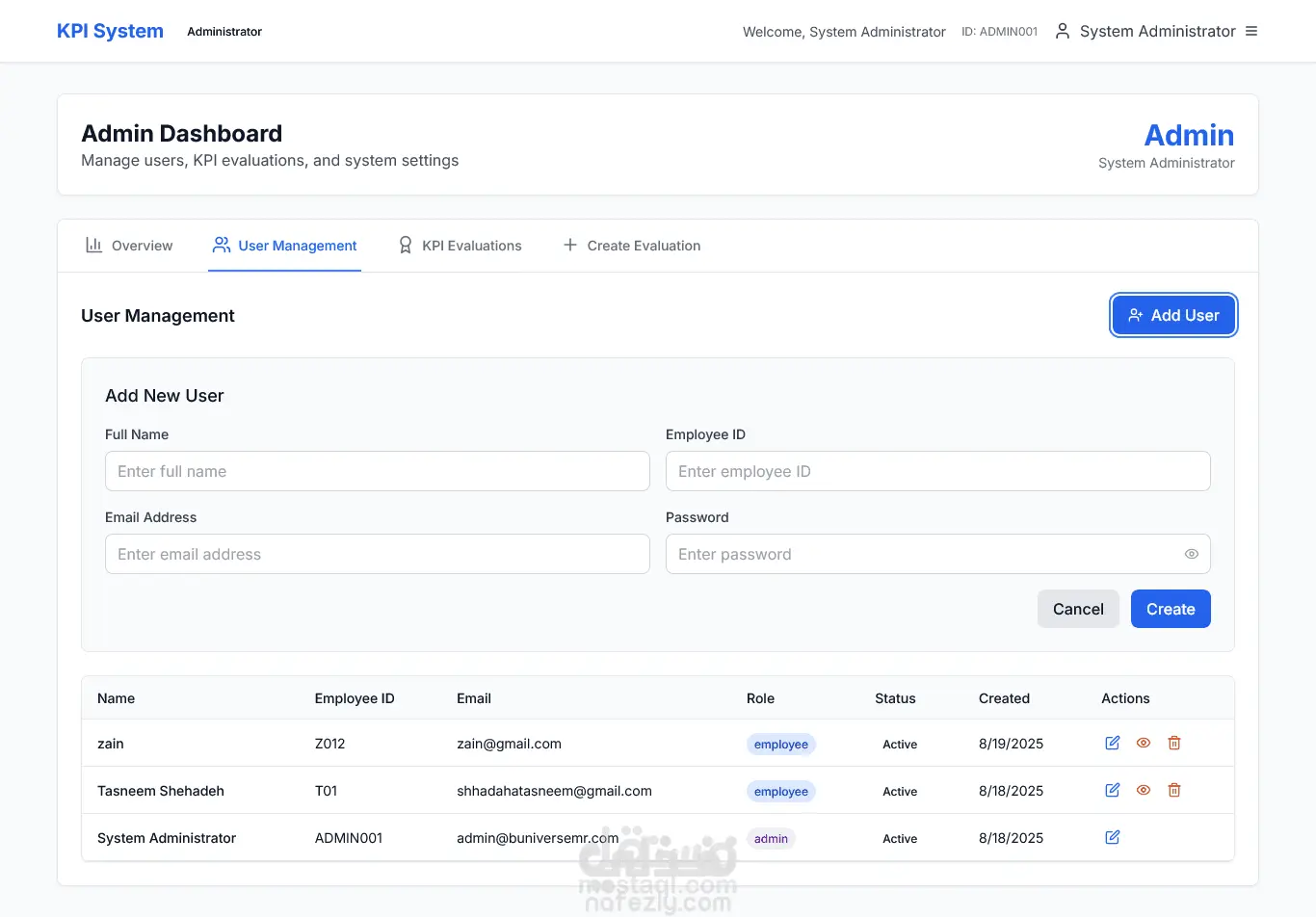Click into the Employee ID field

(x=937, y=471)
